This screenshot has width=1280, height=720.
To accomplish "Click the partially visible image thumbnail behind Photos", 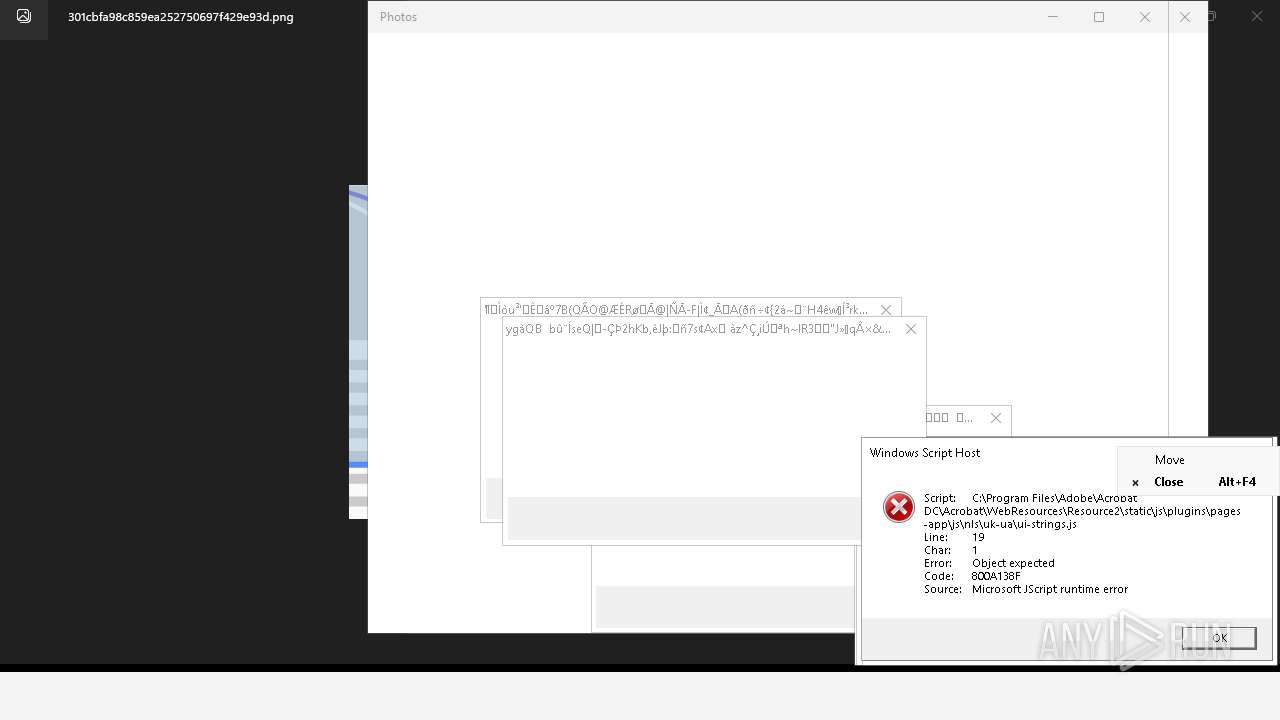I will [x=358, y=352].
